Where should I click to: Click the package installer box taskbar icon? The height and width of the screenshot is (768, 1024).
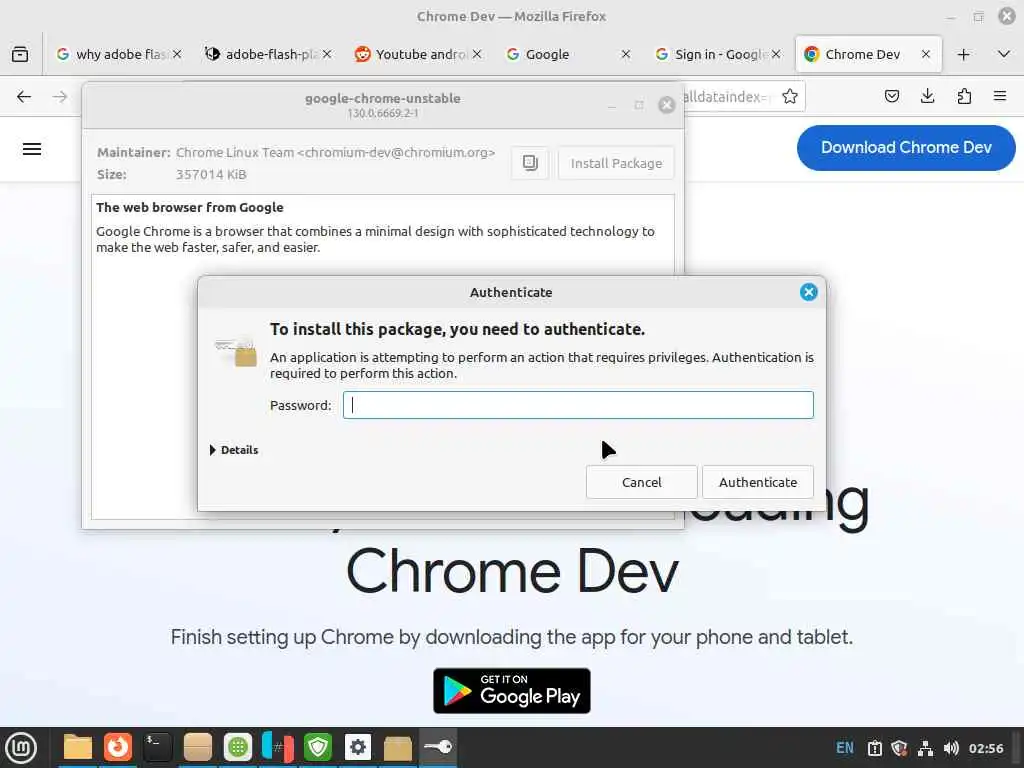[197, 747]
